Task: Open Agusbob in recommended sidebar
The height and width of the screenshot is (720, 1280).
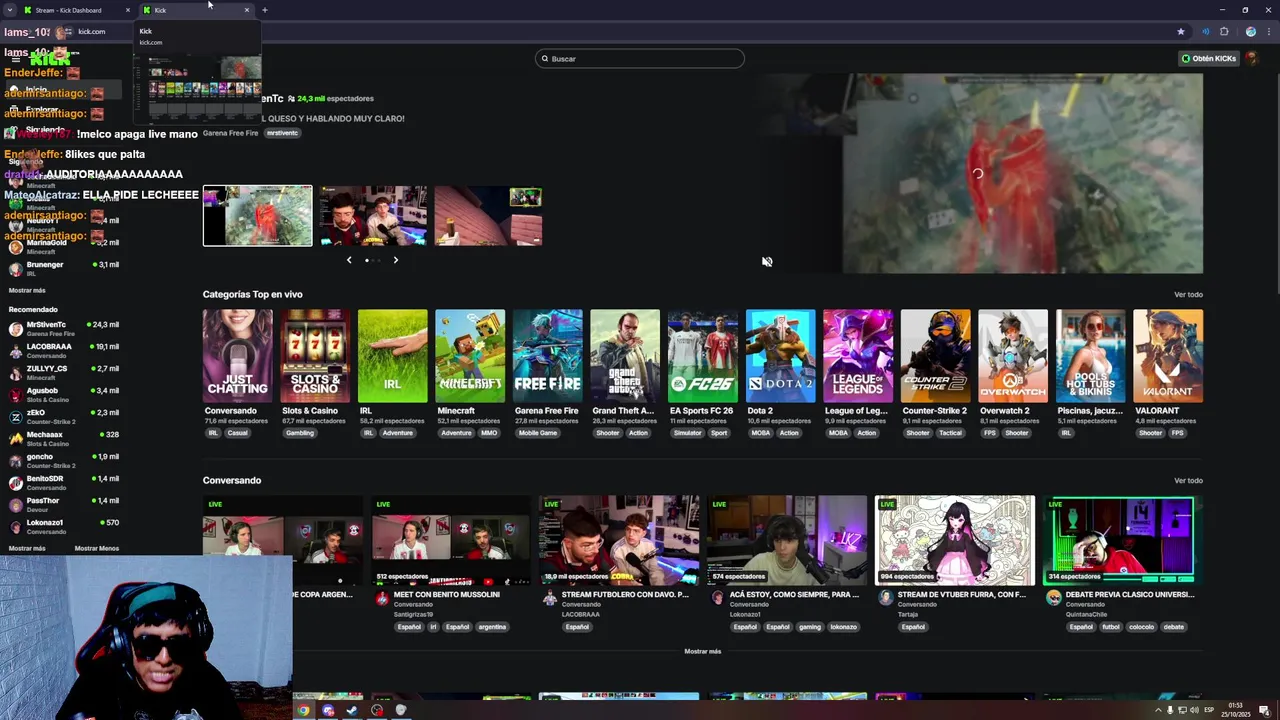Action: click(x=63, y=394)
